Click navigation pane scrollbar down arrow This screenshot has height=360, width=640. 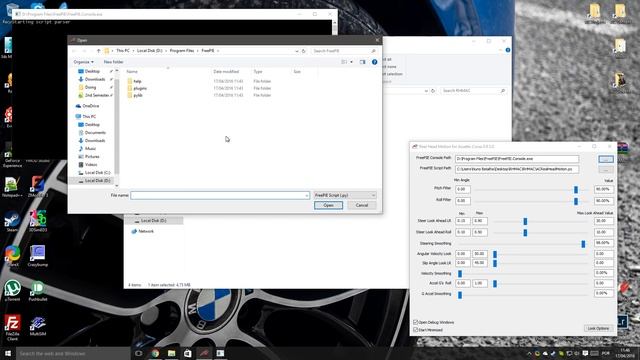pyautogui.click(x=117, y=186)
